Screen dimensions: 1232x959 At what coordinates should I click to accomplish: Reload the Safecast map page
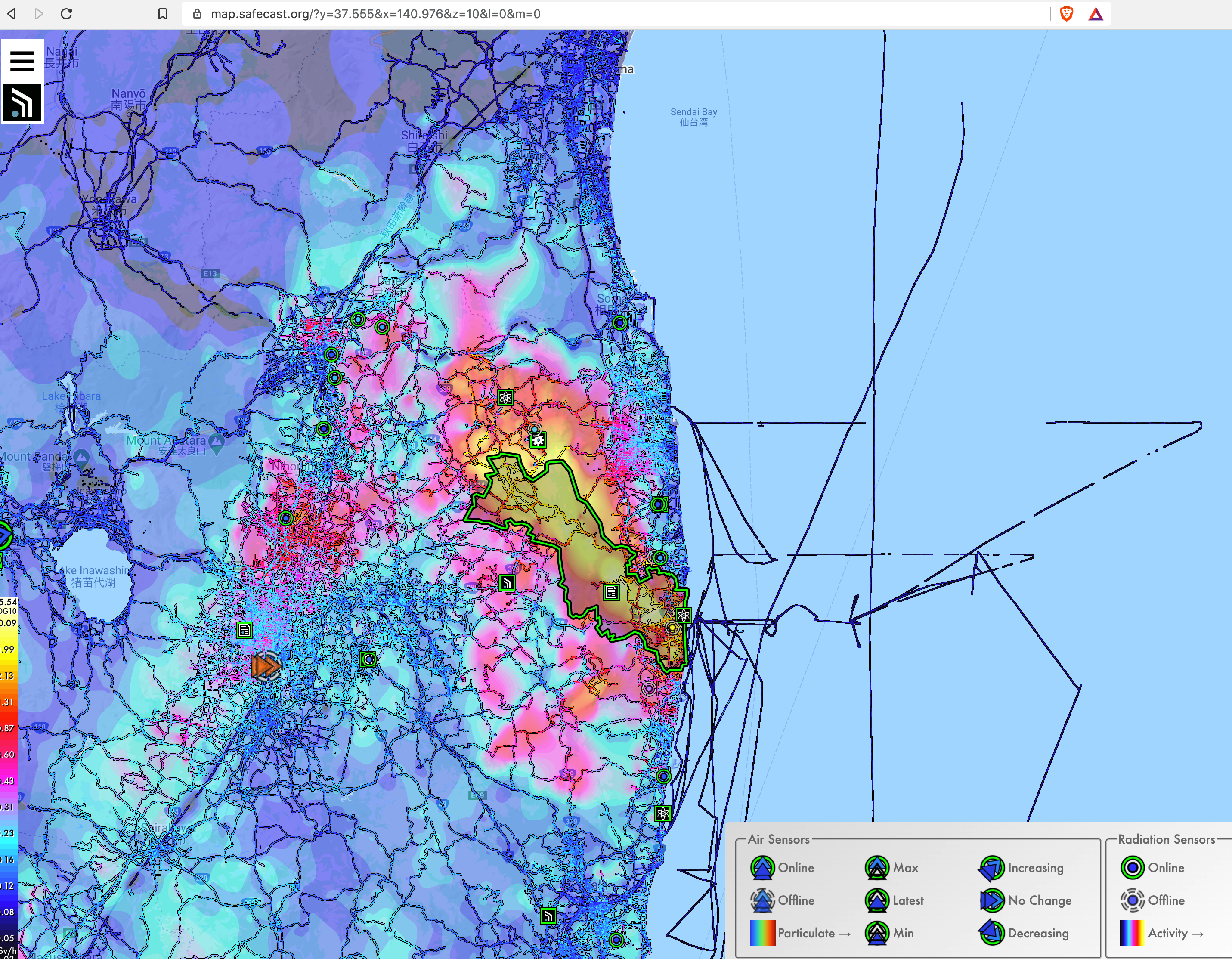(67, 13)
